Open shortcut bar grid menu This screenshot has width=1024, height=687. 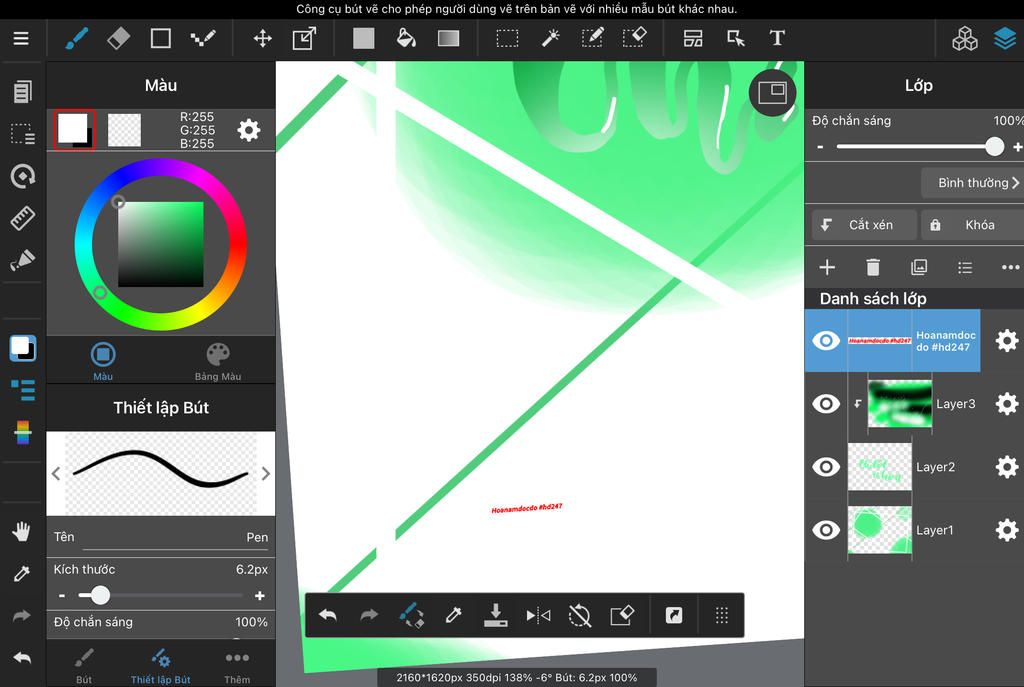[x=721, y=615]
